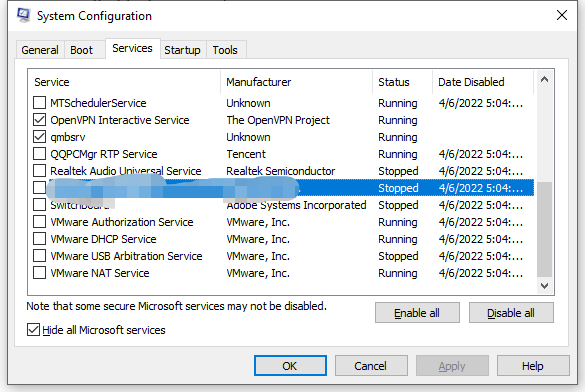Select the 'qmbsrv' service name
Viewport: 585px width, 392px height.
tap(68, 137)
